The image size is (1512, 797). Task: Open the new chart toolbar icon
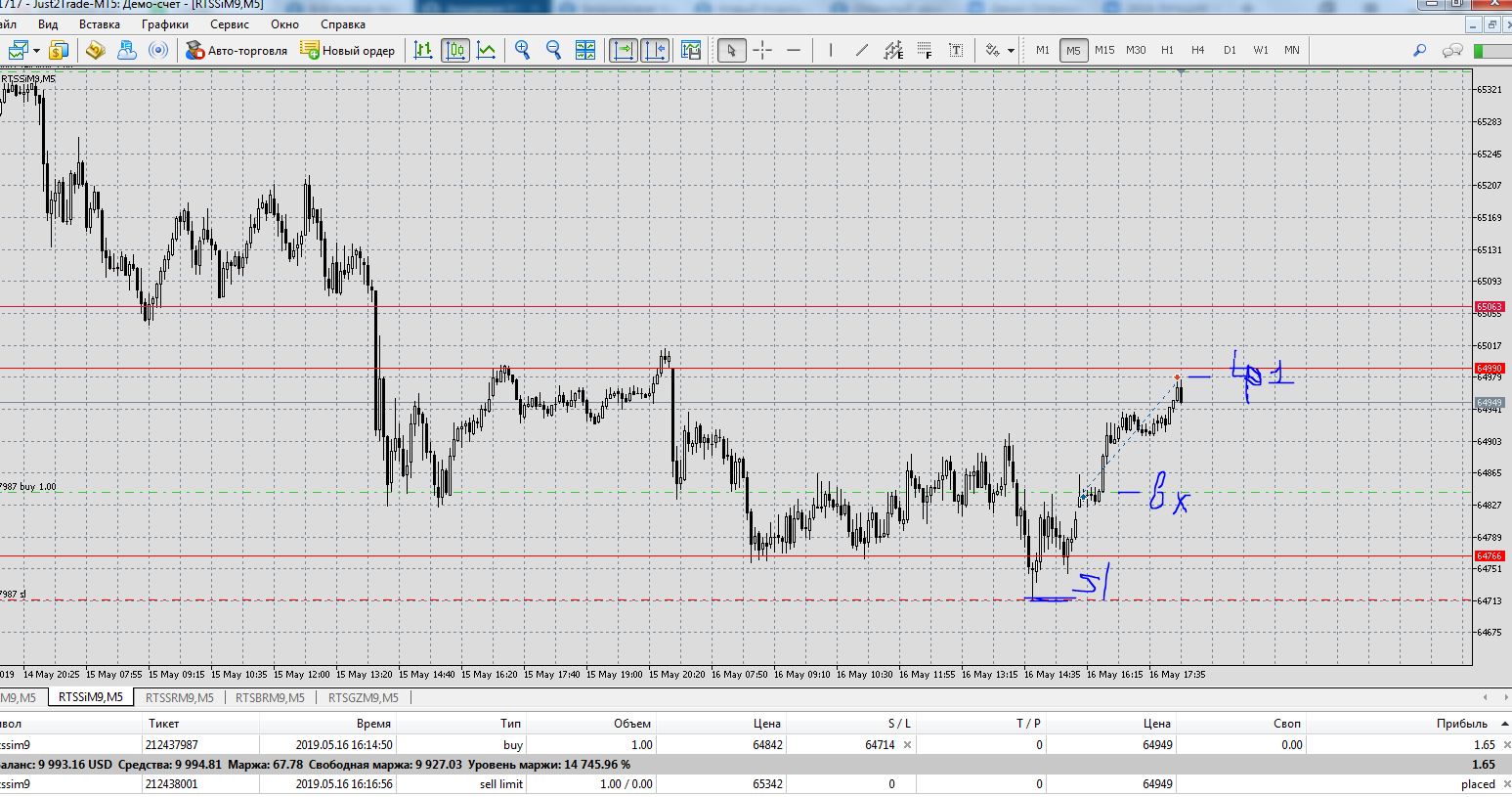point(18,50)
